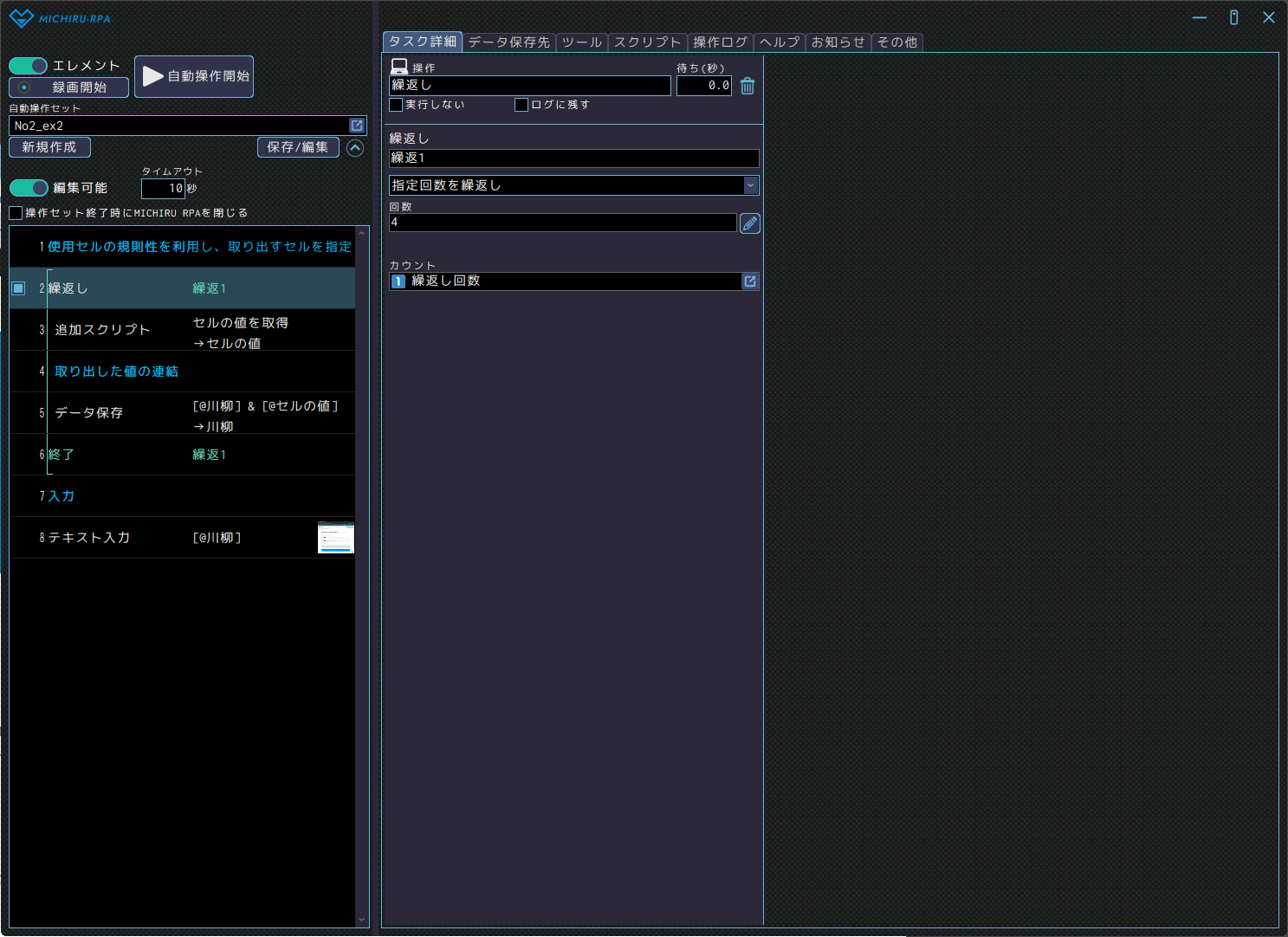Toggle the エレメント switch
Screen dimensions: 1288x937
pyautogui.click(x=29, y=66)
